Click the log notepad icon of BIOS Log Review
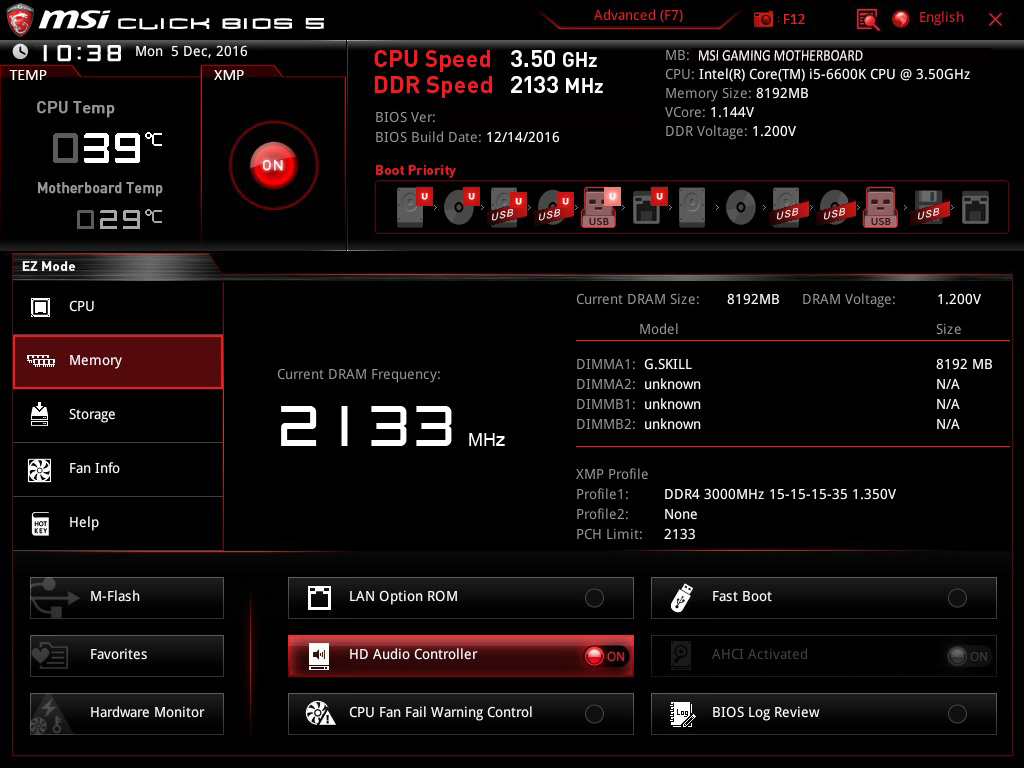 coord(682,714)
